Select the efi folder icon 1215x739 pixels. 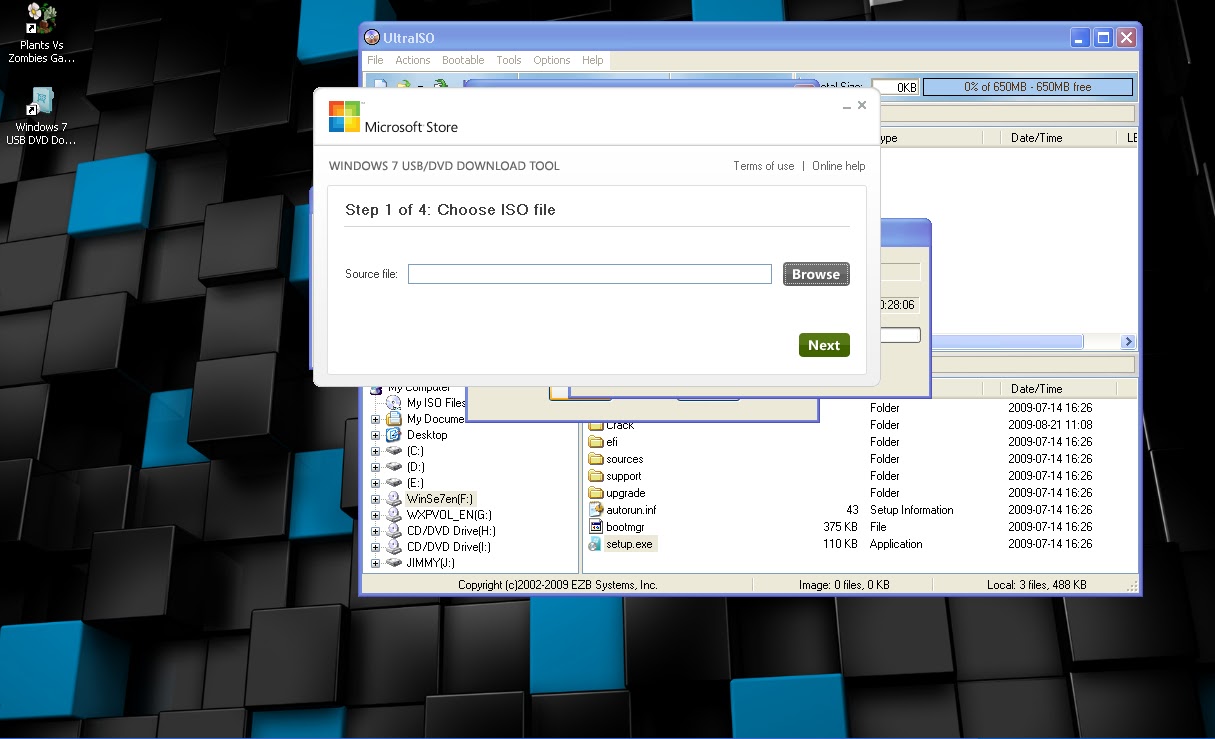click(x=596, y=442)
